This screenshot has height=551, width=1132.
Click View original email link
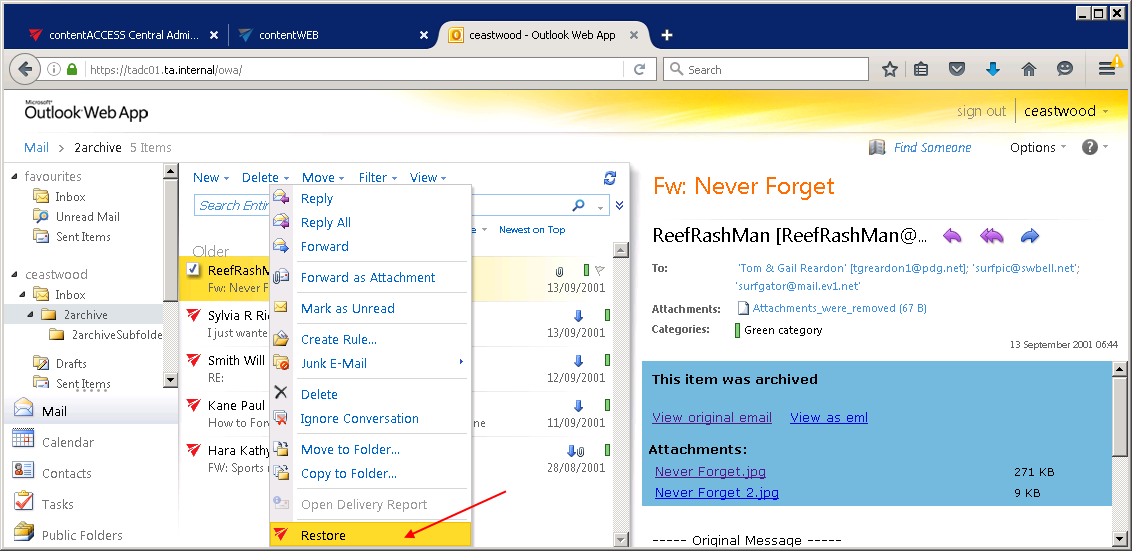click(712, 417)
